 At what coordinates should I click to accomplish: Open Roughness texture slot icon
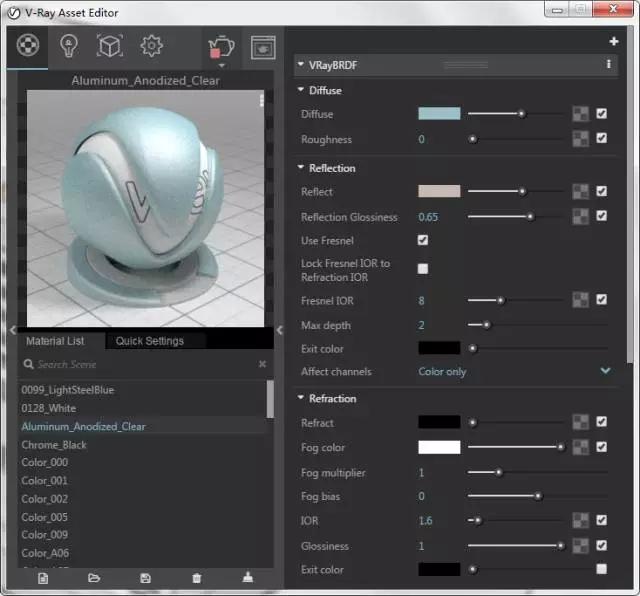[580, 139]
